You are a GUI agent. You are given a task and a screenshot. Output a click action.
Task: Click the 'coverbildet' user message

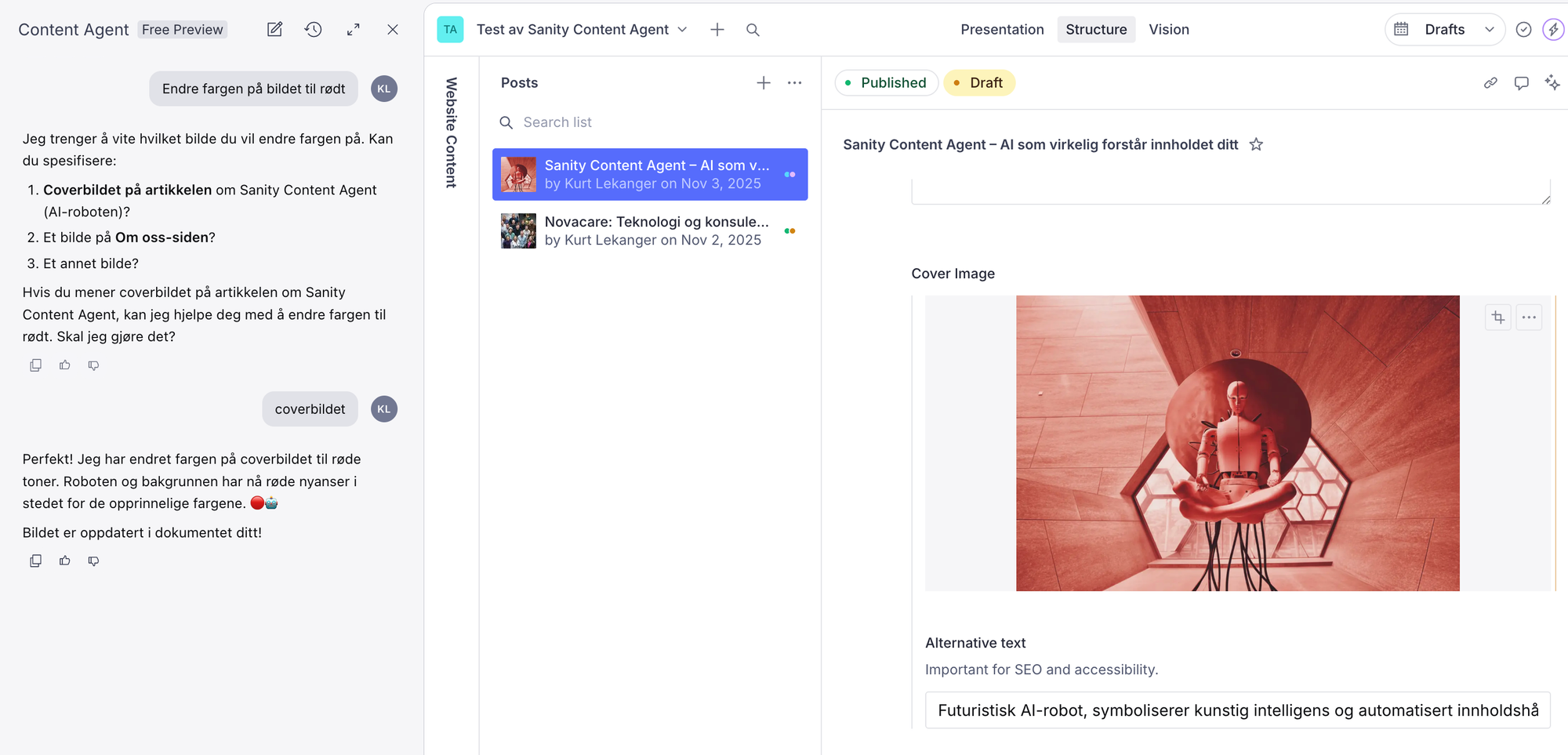[310, 409]
